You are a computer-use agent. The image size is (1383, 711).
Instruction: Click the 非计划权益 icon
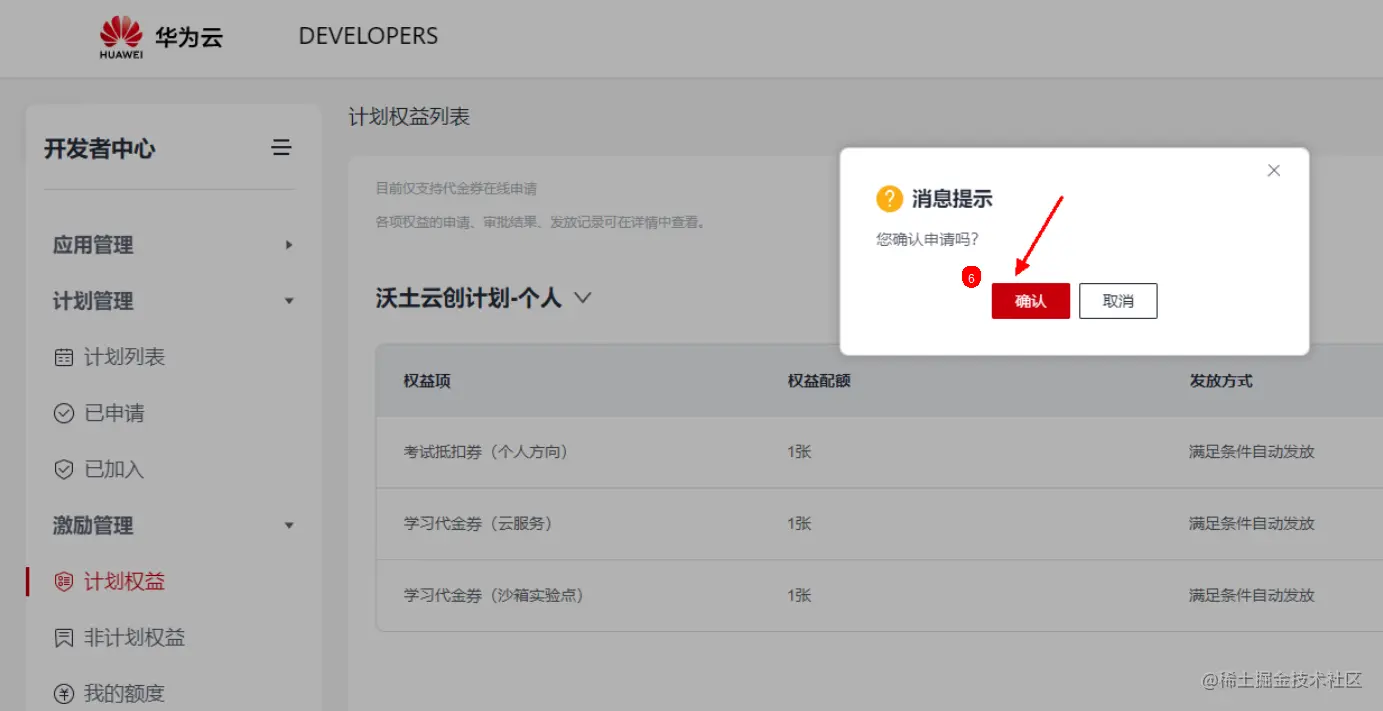coord(64,637)
